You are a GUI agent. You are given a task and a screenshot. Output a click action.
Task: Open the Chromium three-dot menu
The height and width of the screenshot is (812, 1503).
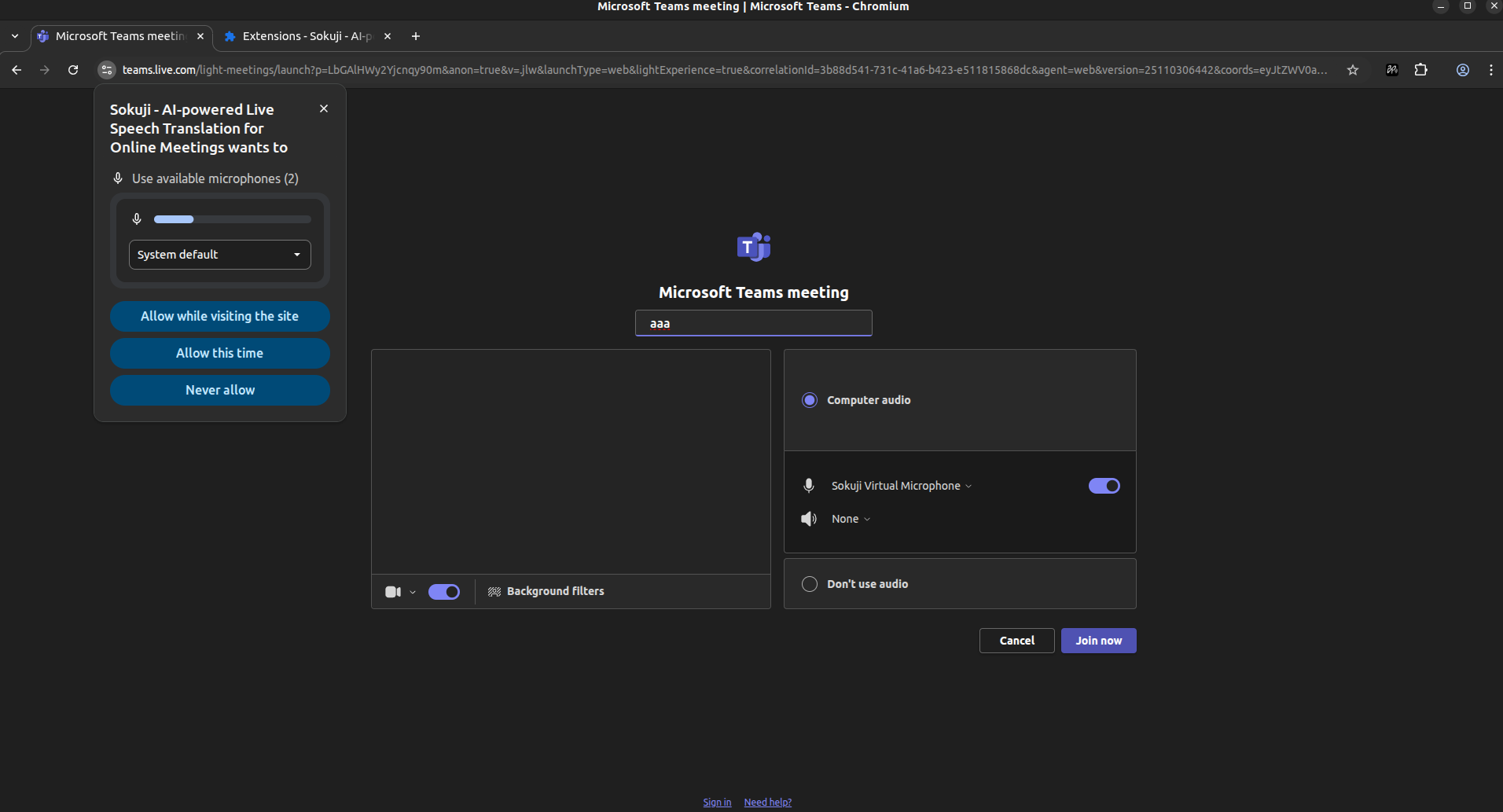1491,70
